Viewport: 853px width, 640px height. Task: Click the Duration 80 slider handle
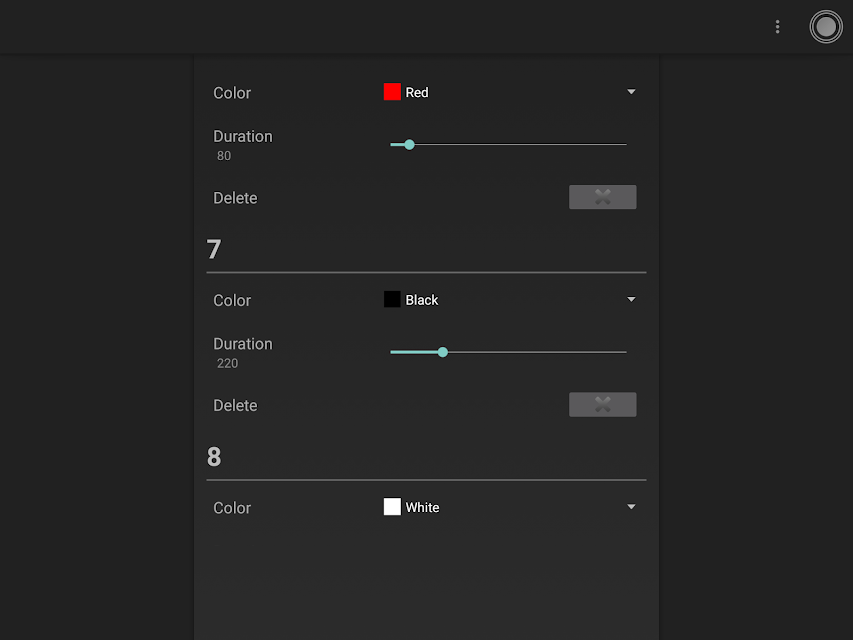point(409,144)
